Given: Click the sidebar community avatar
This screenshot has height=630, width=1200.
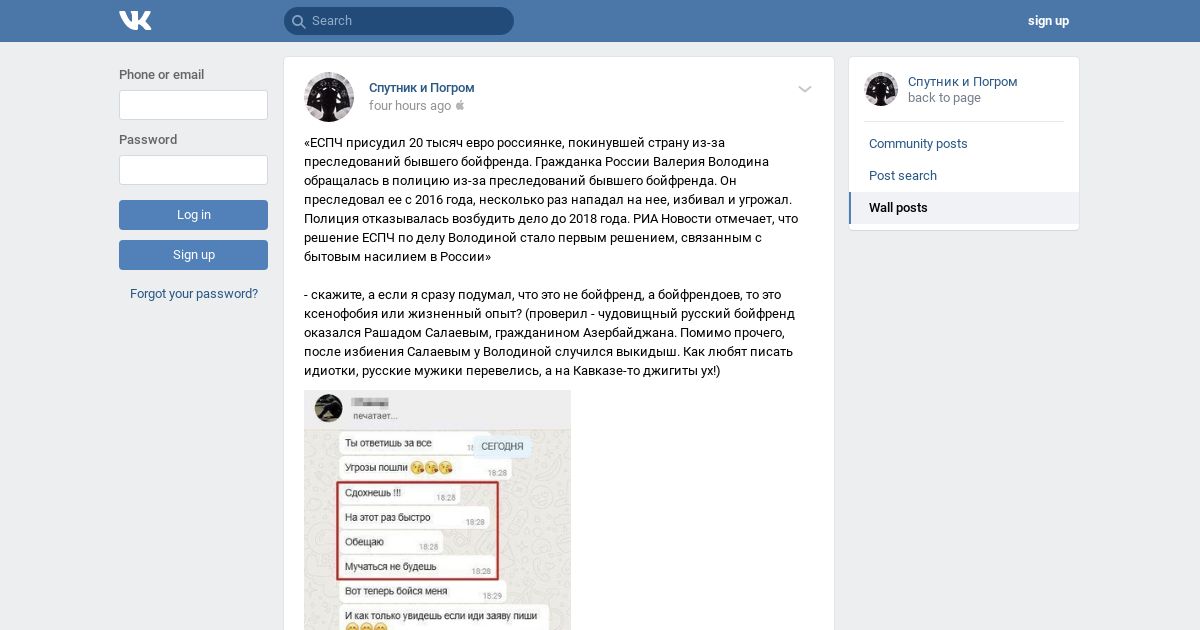Looking at the screenshot, I should tap(881, 89).
